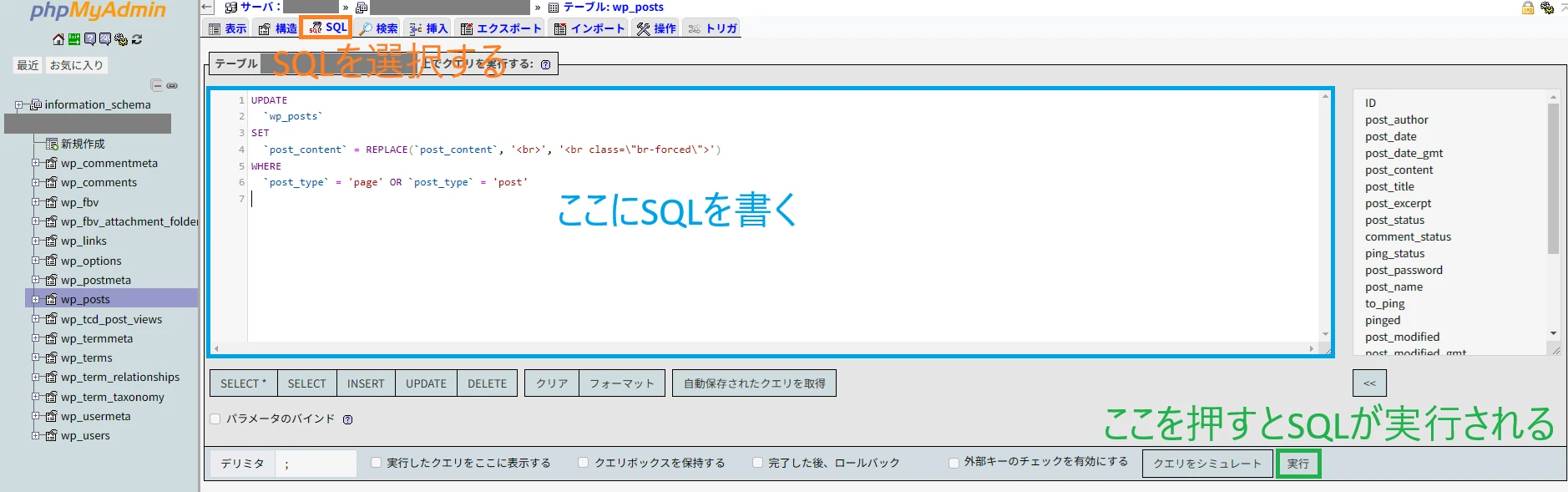
Task: Click the page lock icon at top right
Action: click(1528, 8)
